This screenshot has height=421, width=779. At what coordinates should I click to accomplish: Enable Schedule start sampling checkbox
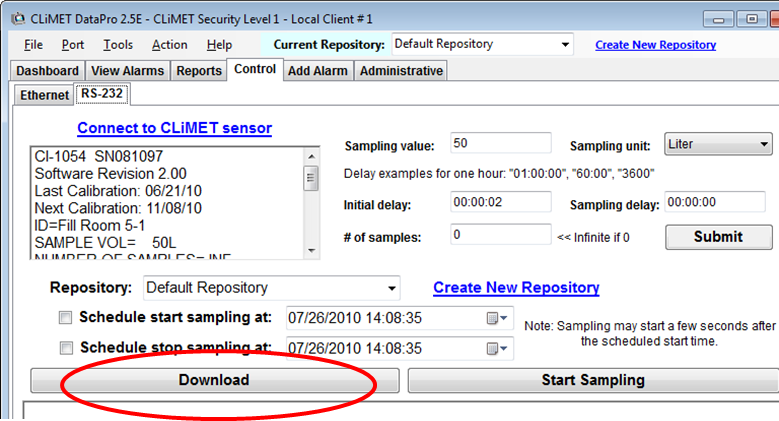65,318
